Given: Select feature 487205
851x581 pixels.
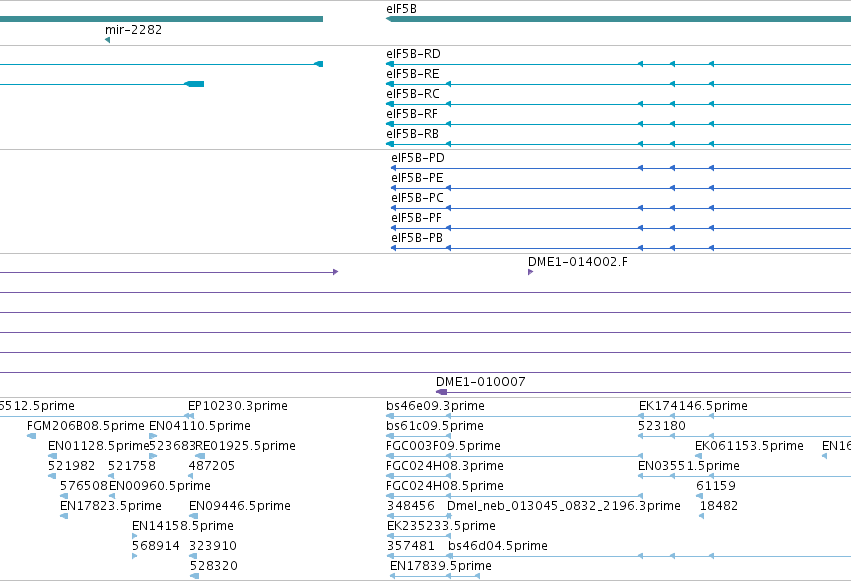Looking at the screenshot, I should pos(211,466).
